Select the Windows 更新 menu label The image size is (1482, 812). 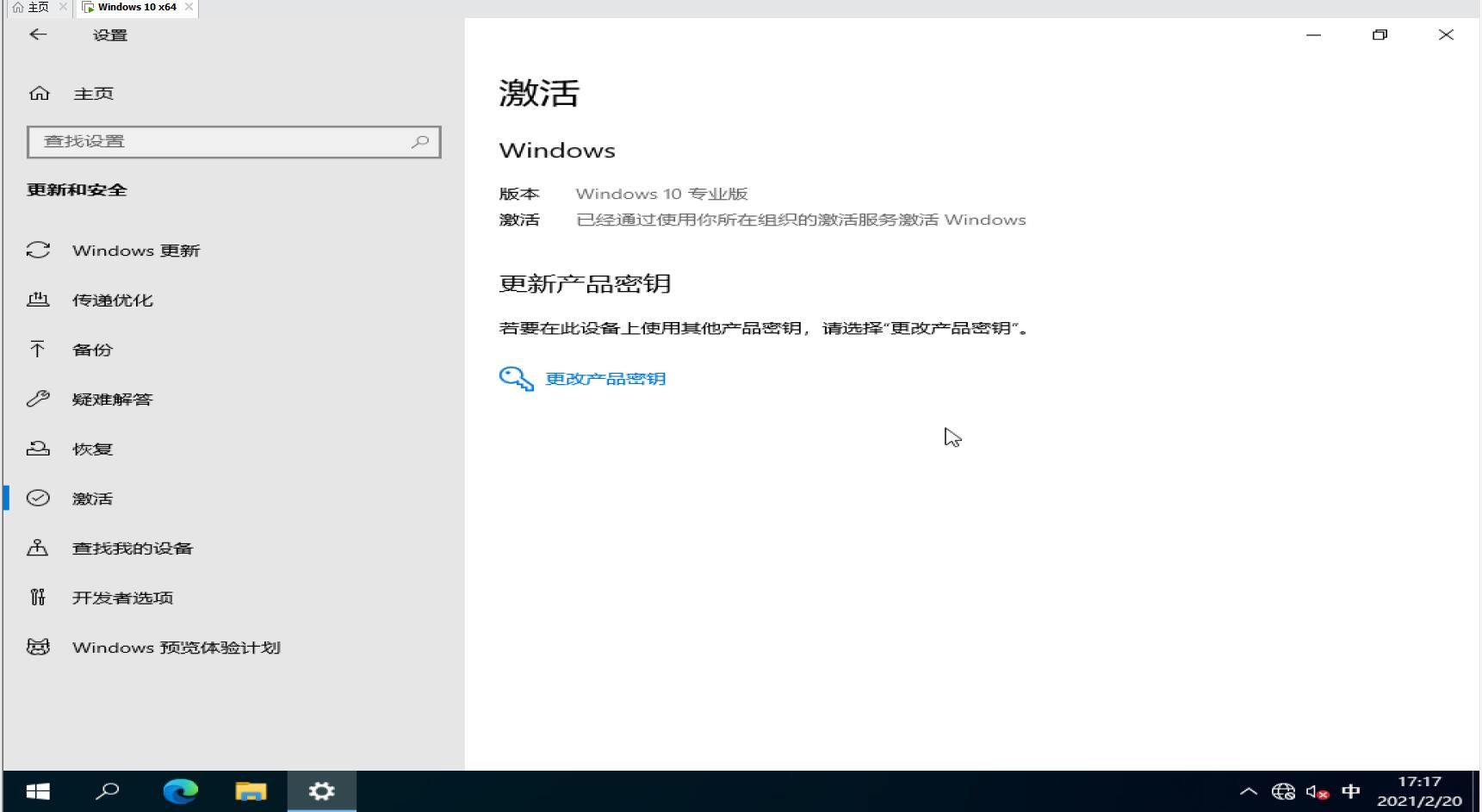click(x=136, y=251)
